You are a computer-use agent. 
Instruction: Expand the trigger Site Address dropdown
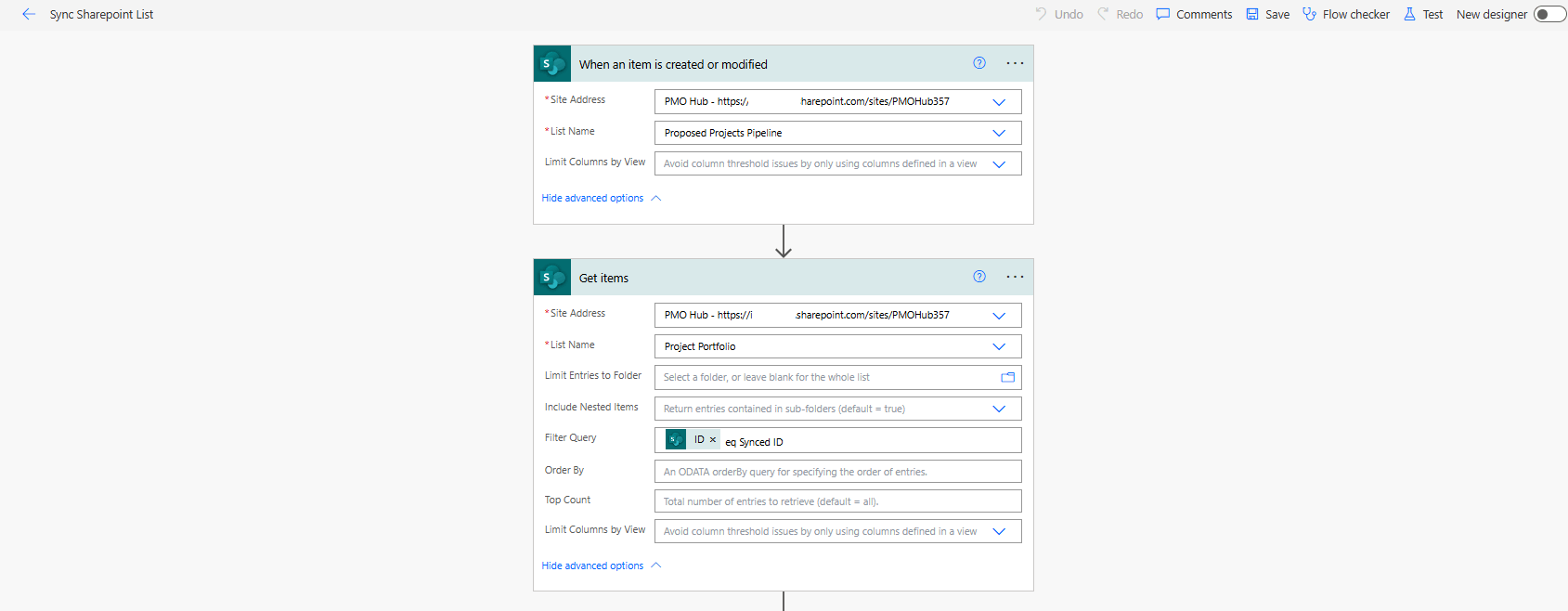pos(999,102)
